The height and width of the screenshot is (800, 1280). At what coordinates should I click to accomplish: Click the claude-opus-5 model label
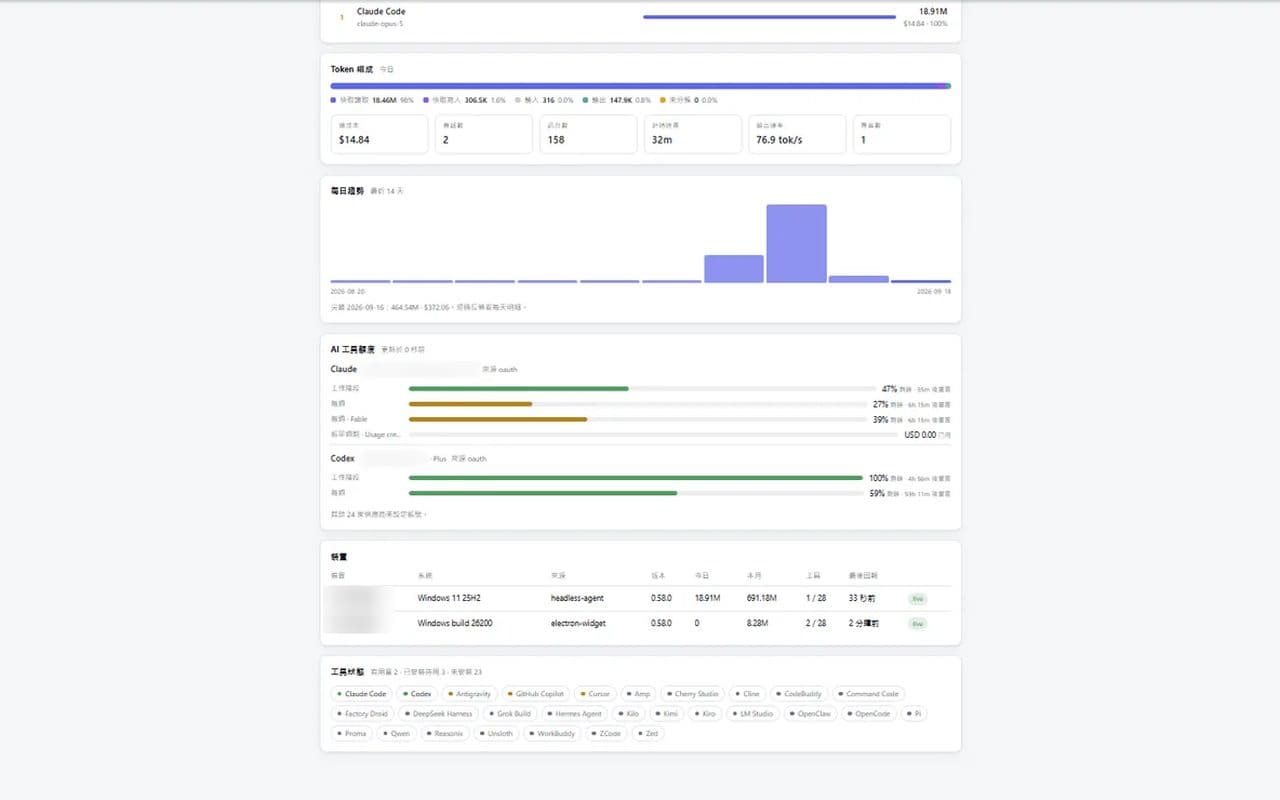pos(380,23)
